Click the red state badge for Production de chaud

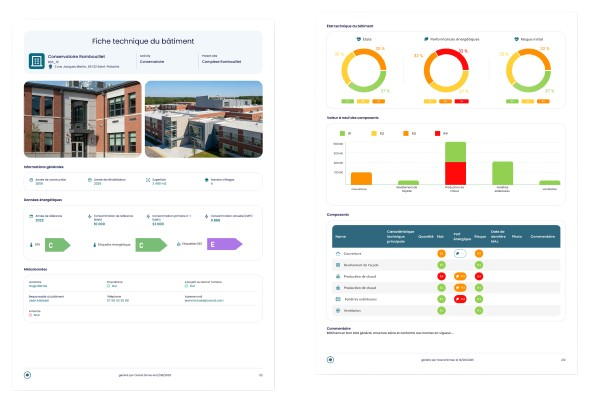441,277
